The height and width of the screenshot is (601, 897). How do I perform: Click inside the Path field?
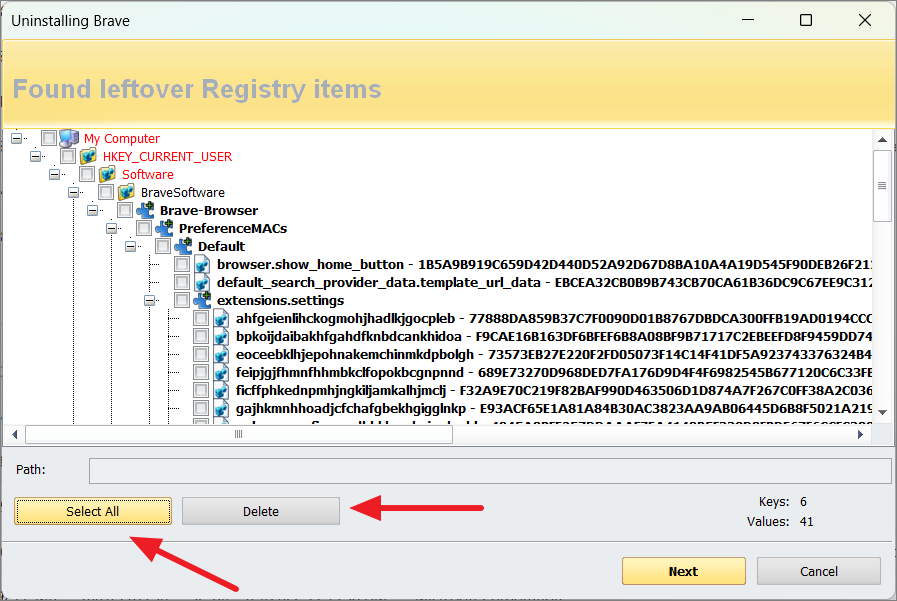(x=490, y=471)
